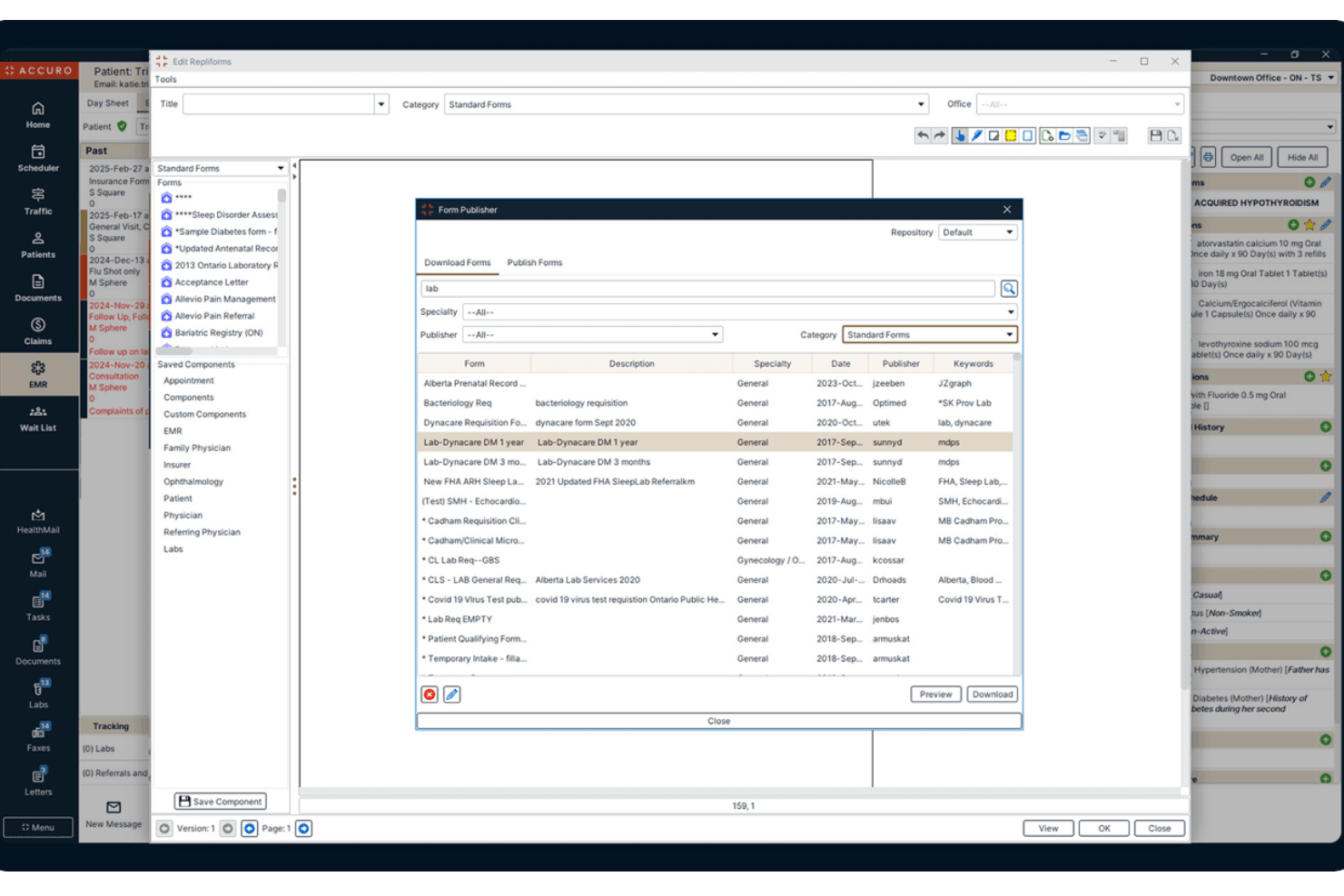Expand the Publisher filter dropdown
Viewport: 1344px width, 896px height.
click(592, 335)
